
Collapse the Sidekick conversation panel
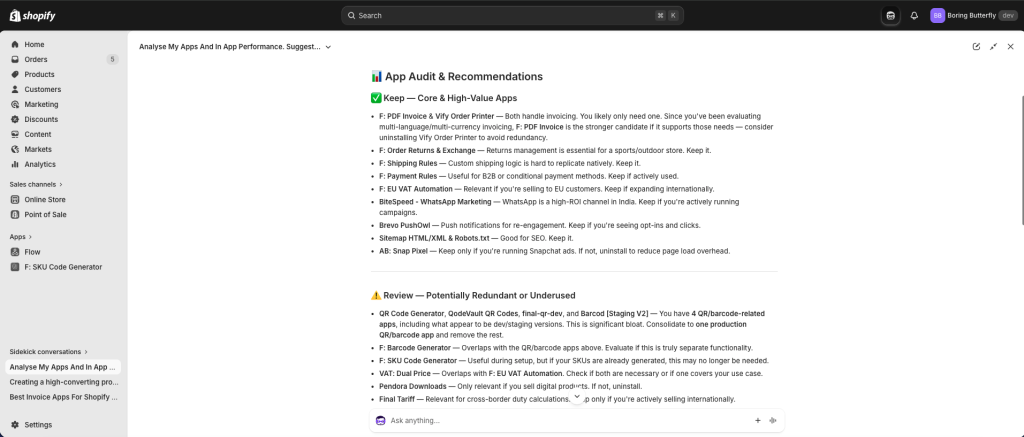pos(993,46)
